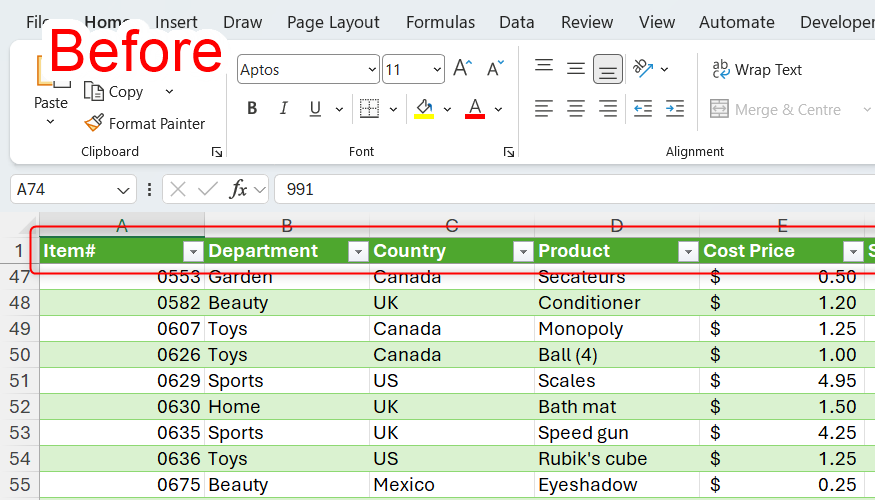Open the Product filter dropdown
The image size is (875, 500).
(x=688, y=252)
